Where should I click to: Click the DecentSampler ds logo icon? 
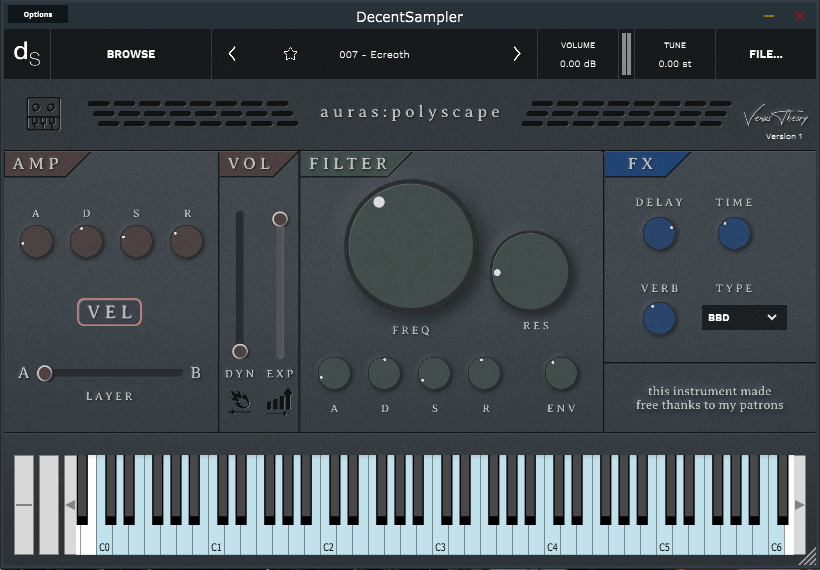tap(27, 54)
